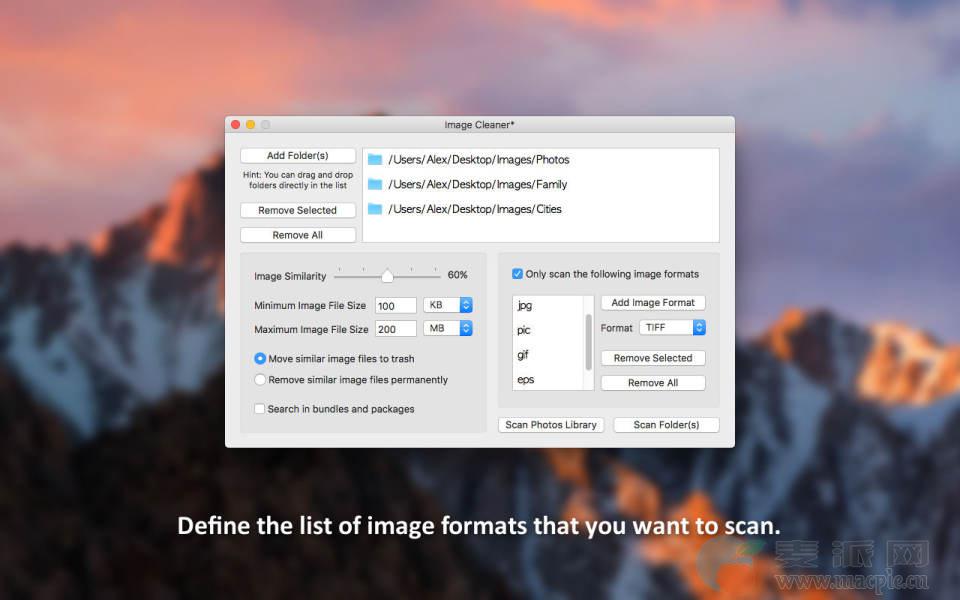Open the KB unit dropdown for minimum size
Viewport: 960px width, 600px height.
coord(447,305)
